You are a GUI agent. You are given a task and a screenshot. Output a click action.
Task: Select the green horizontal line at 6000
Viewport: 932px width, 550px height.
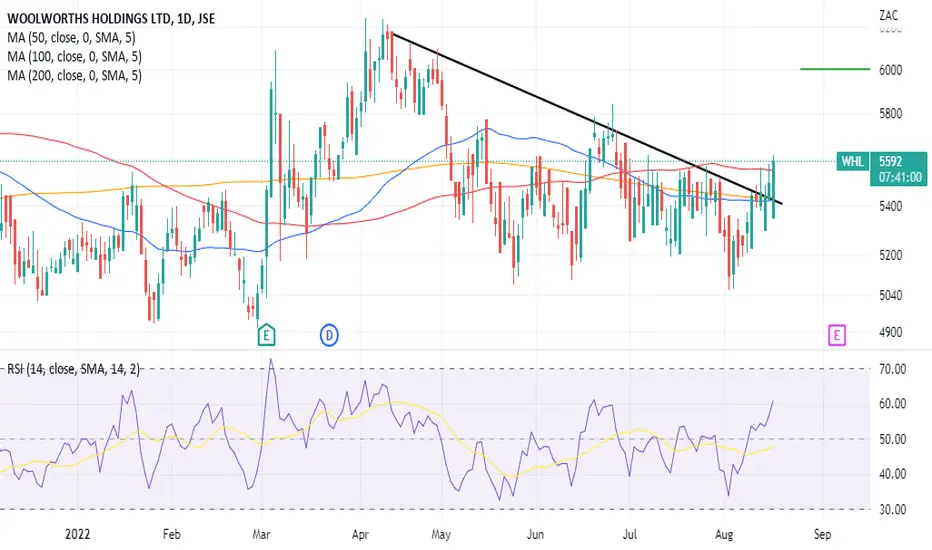[x=835, y=69]
